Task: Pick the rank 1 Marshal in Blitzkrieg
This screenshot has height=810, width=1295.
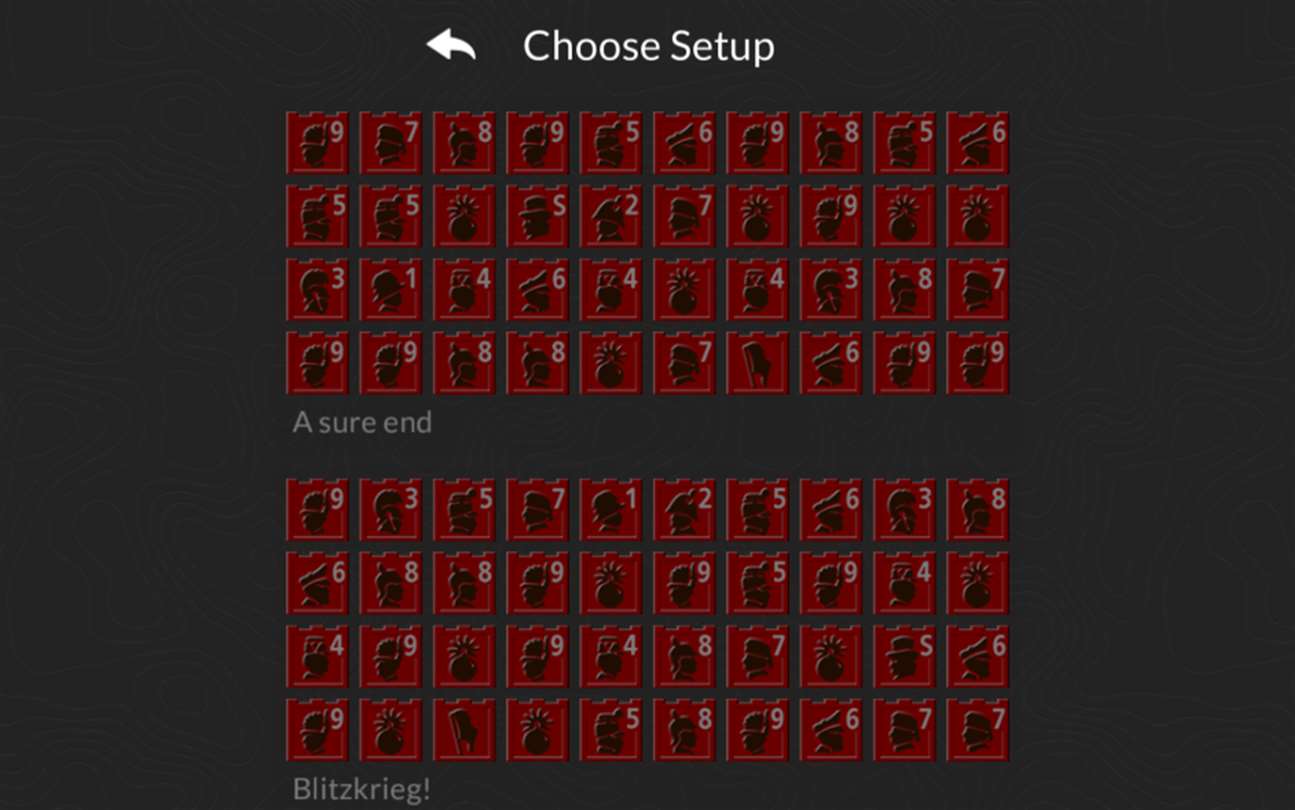Action: click(611, 510)
